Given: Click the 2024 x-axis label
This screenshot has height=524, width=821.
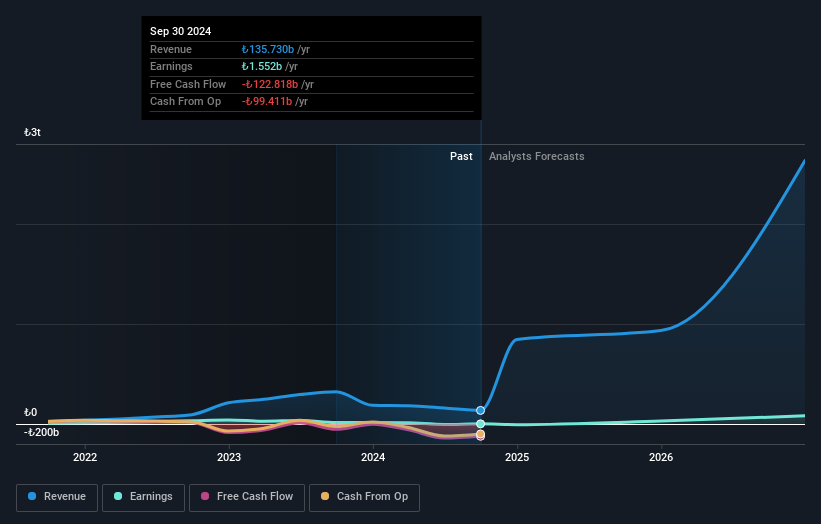Looking at the screenshot, I should click(373, 458).
